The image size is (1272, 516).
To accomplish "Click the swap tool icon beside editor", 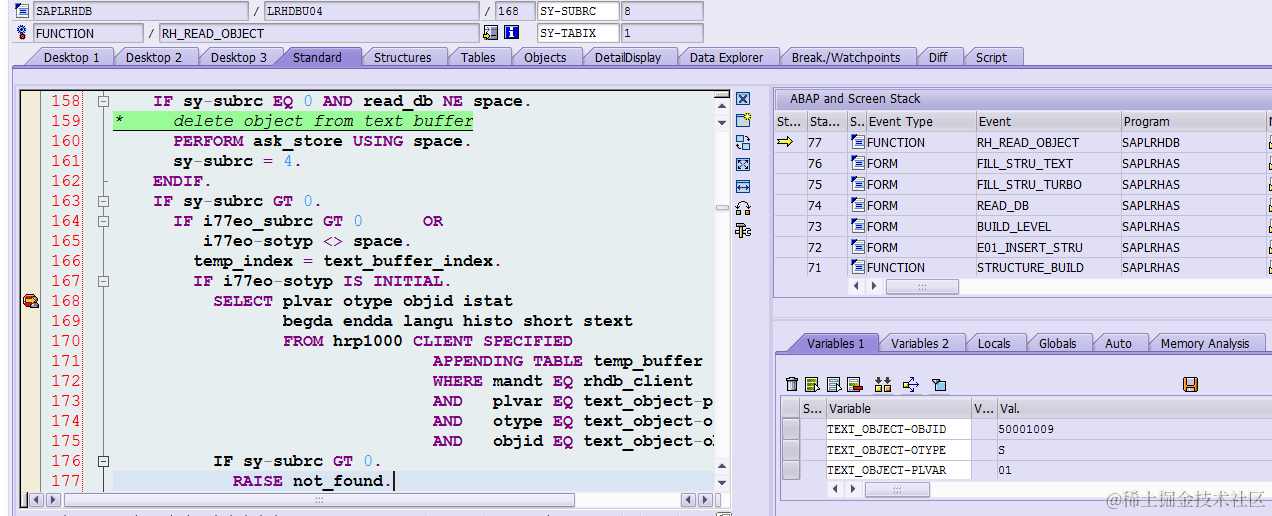I will tap(743, 143).
